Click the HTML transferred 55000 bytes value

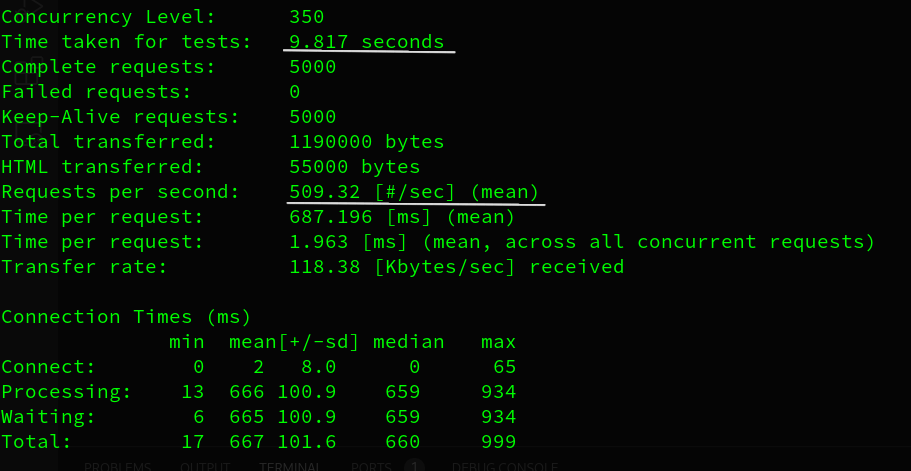[354, 167]
